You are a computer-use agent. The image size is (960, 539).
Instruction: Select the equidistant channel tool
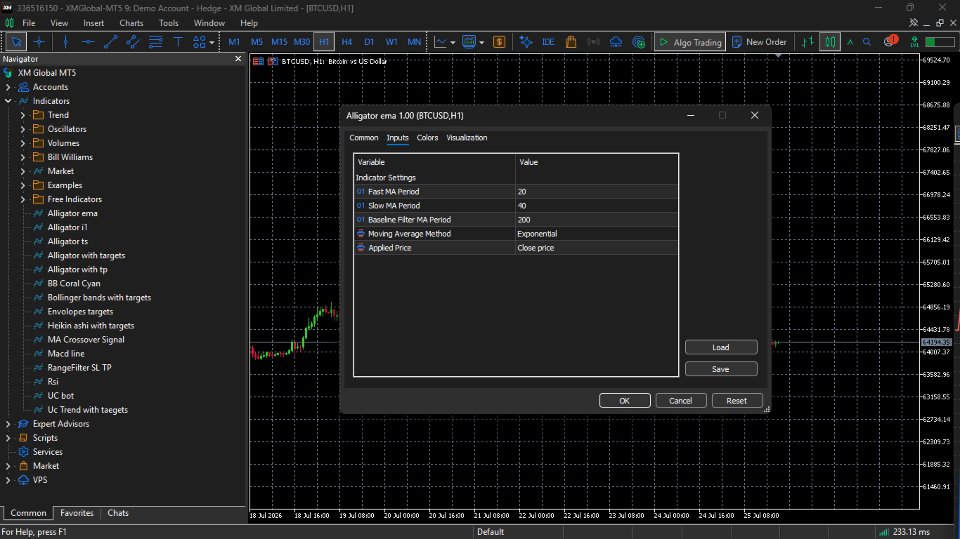point(133,42)
